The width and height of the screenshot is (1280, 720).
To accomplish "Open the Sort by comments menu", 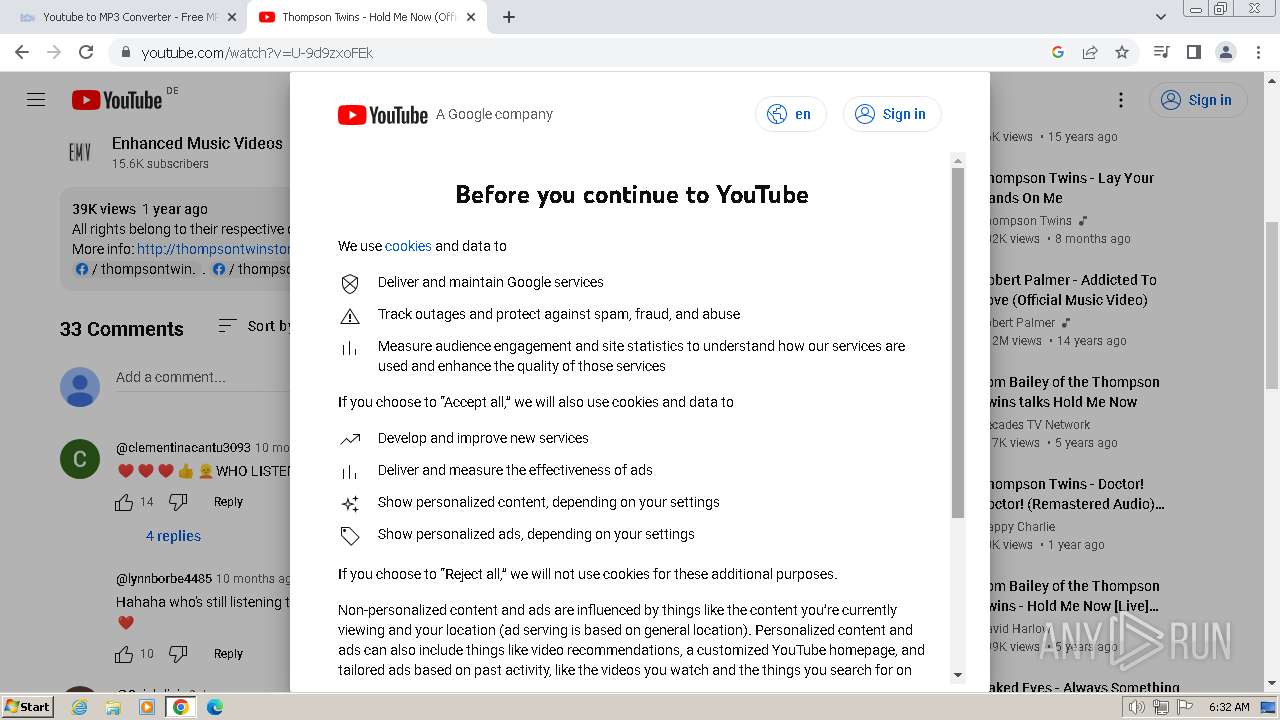I will 255,326.
